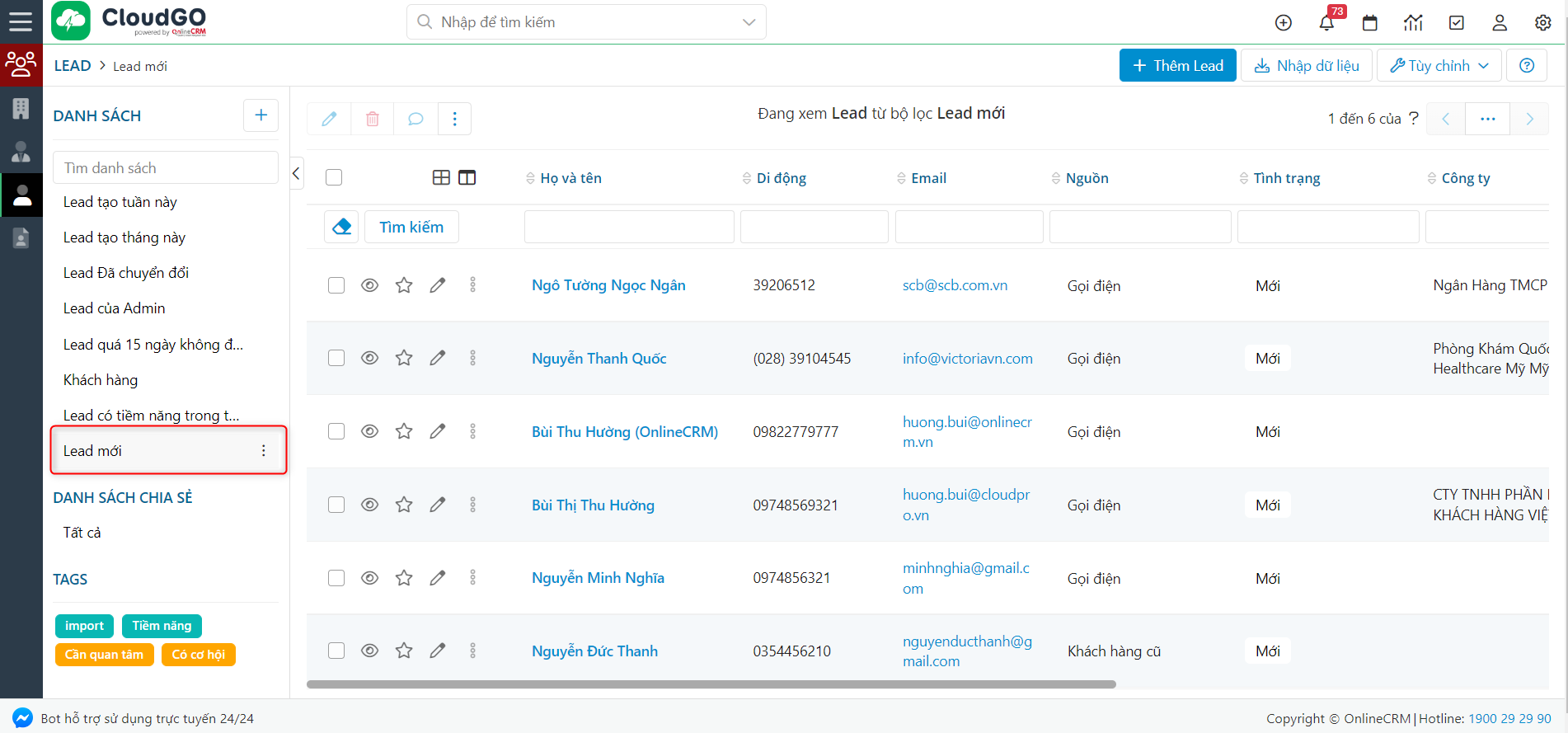Star the Ngô Tường Ngọc Ngân lead
This screenshot has width=1568, height=733.
(404, 285)
